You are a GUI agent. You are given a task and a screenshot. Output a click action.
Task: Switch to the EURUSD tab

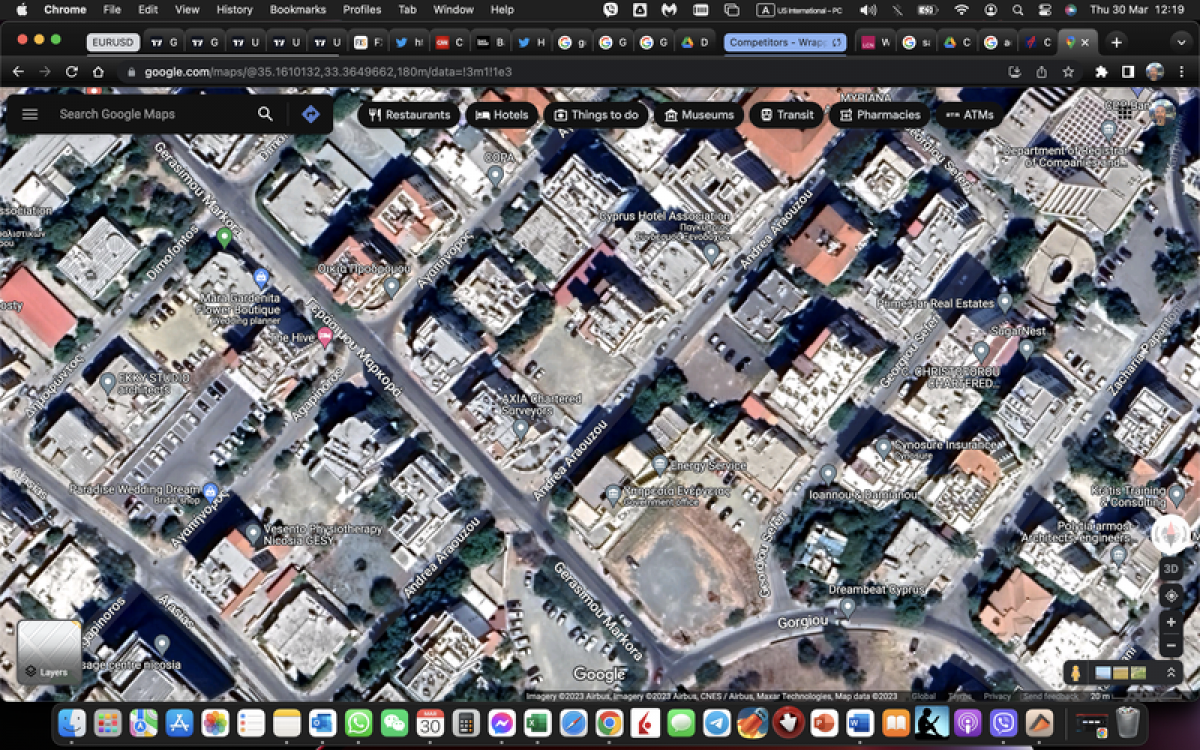tap(112, 43)
